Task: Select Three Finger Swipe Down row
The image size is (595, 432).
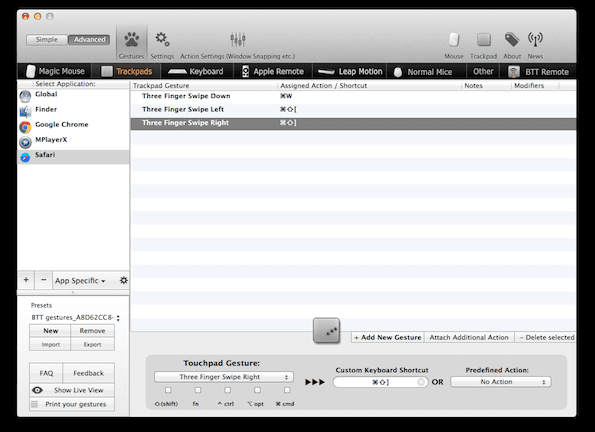Action: (353, 96)
